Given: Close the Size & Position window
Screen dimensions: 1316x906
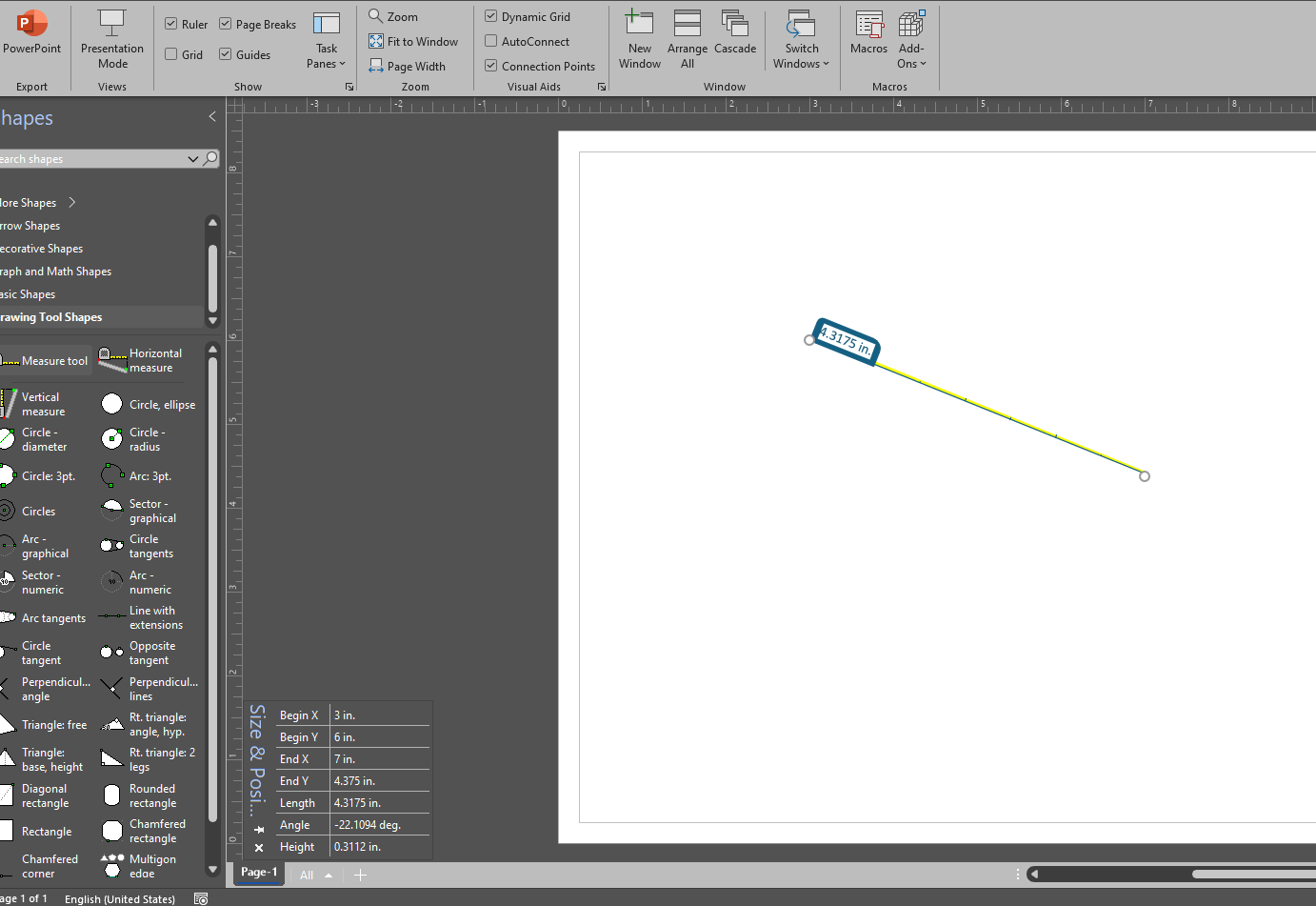Looking at the screenshot, I should tap(259, 847).
